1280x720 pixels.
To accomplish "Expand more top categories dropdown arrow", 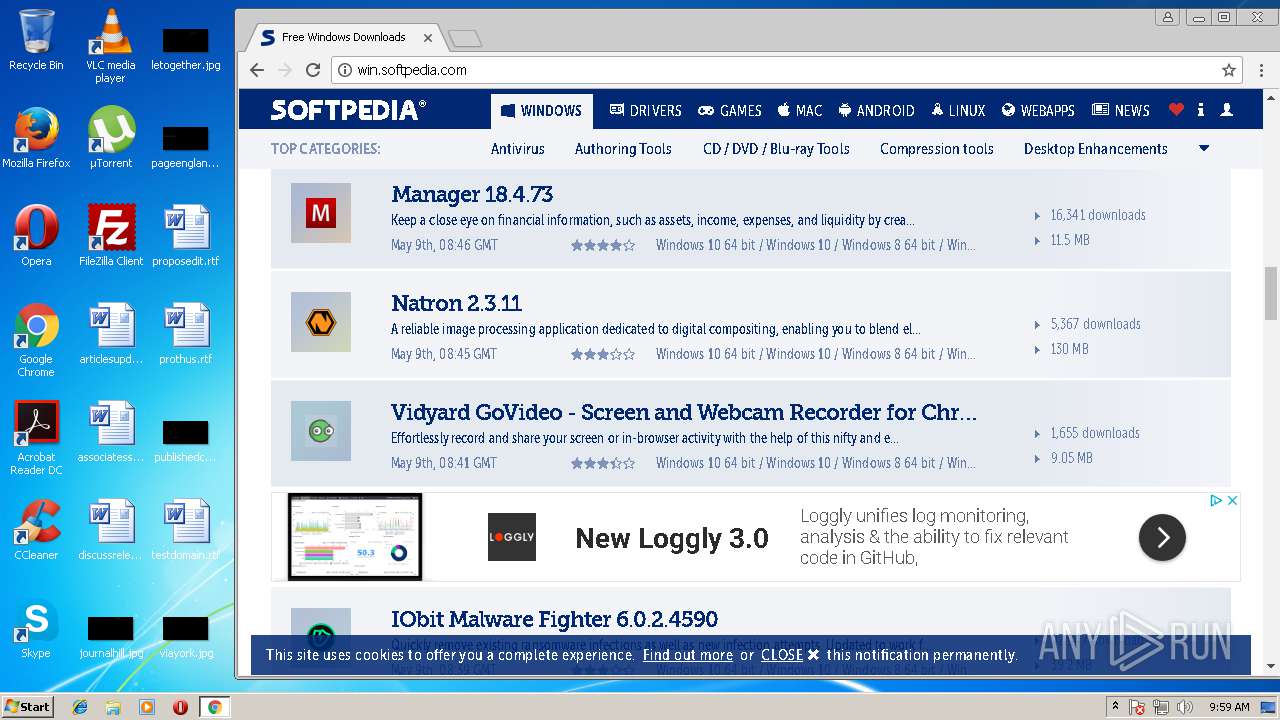I will 1204,148.
